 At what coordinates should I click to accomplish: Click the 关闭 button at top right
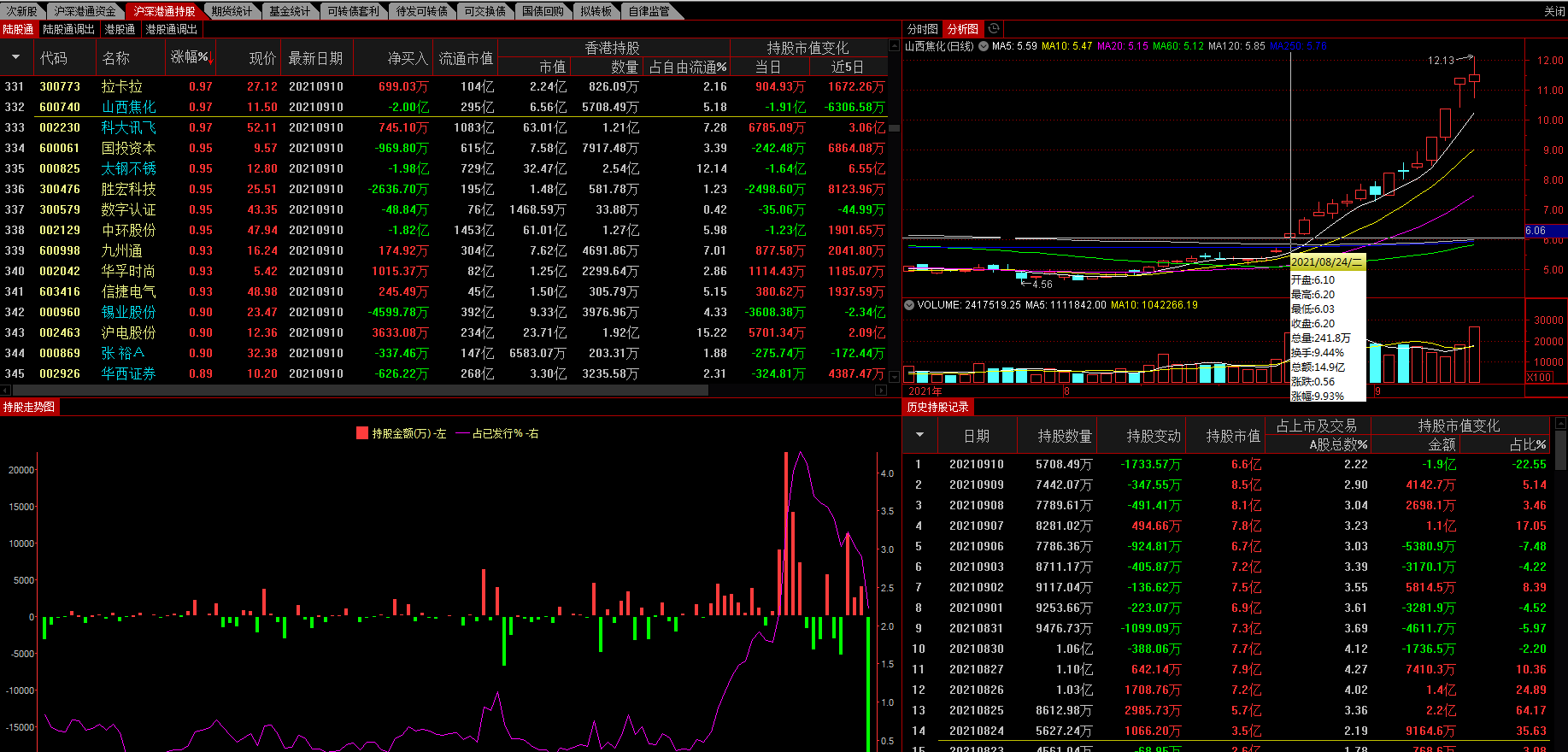tap(1553, 11)
